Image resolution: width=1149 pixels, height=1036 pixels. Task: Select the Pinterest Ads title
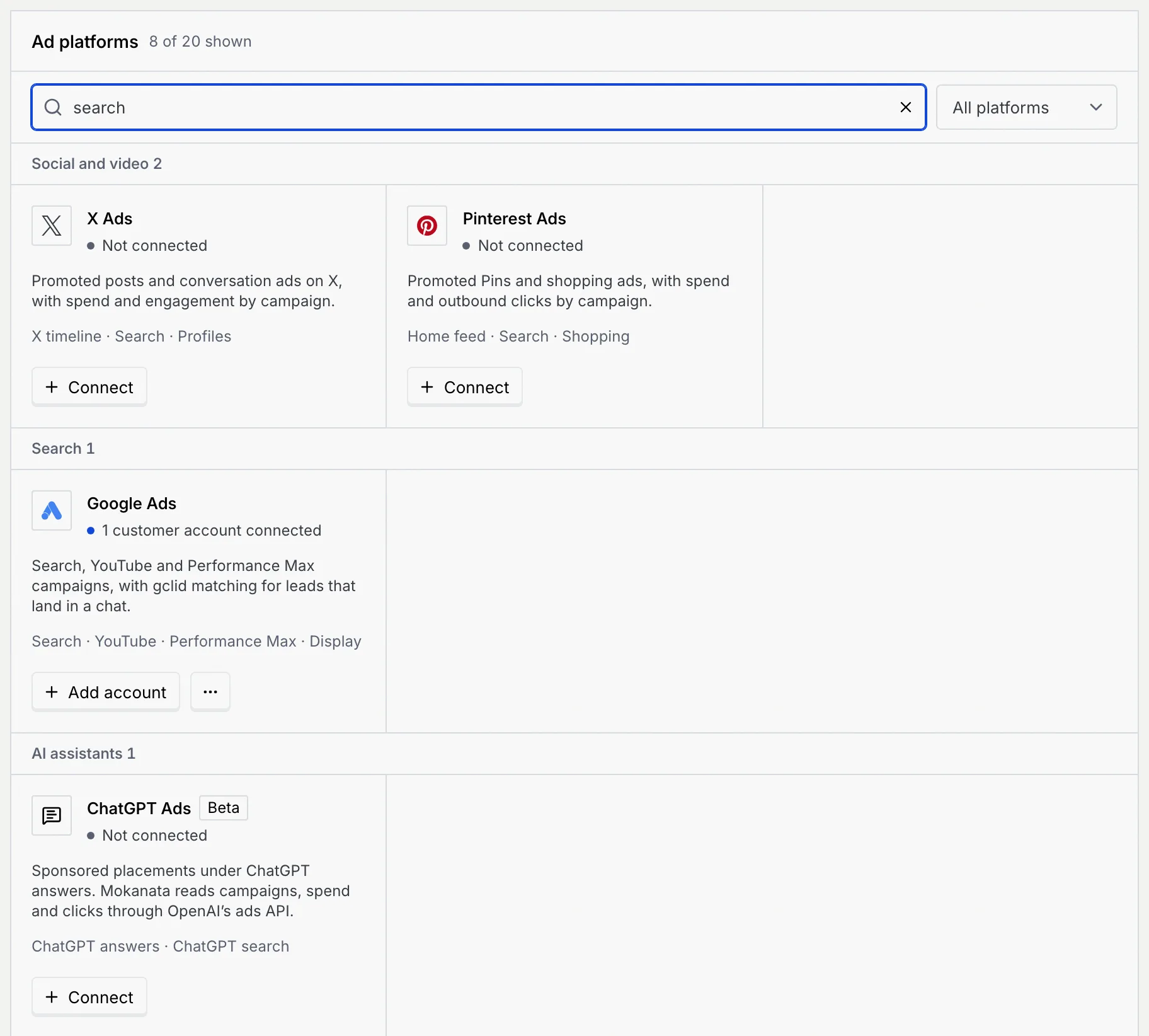pos(515,219)
